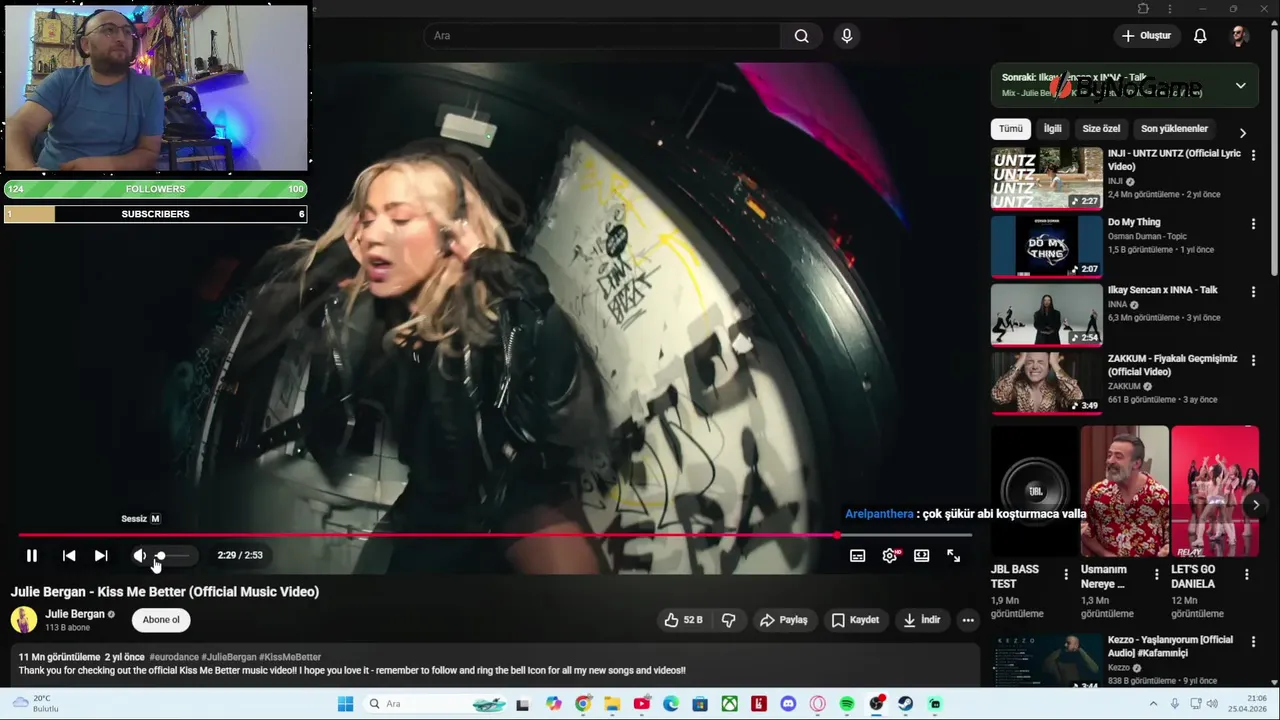The height and width of the screenshot is (720, 1280).
Task: Toggle subtitles with the captions button
Action: (x=857, y=555)
